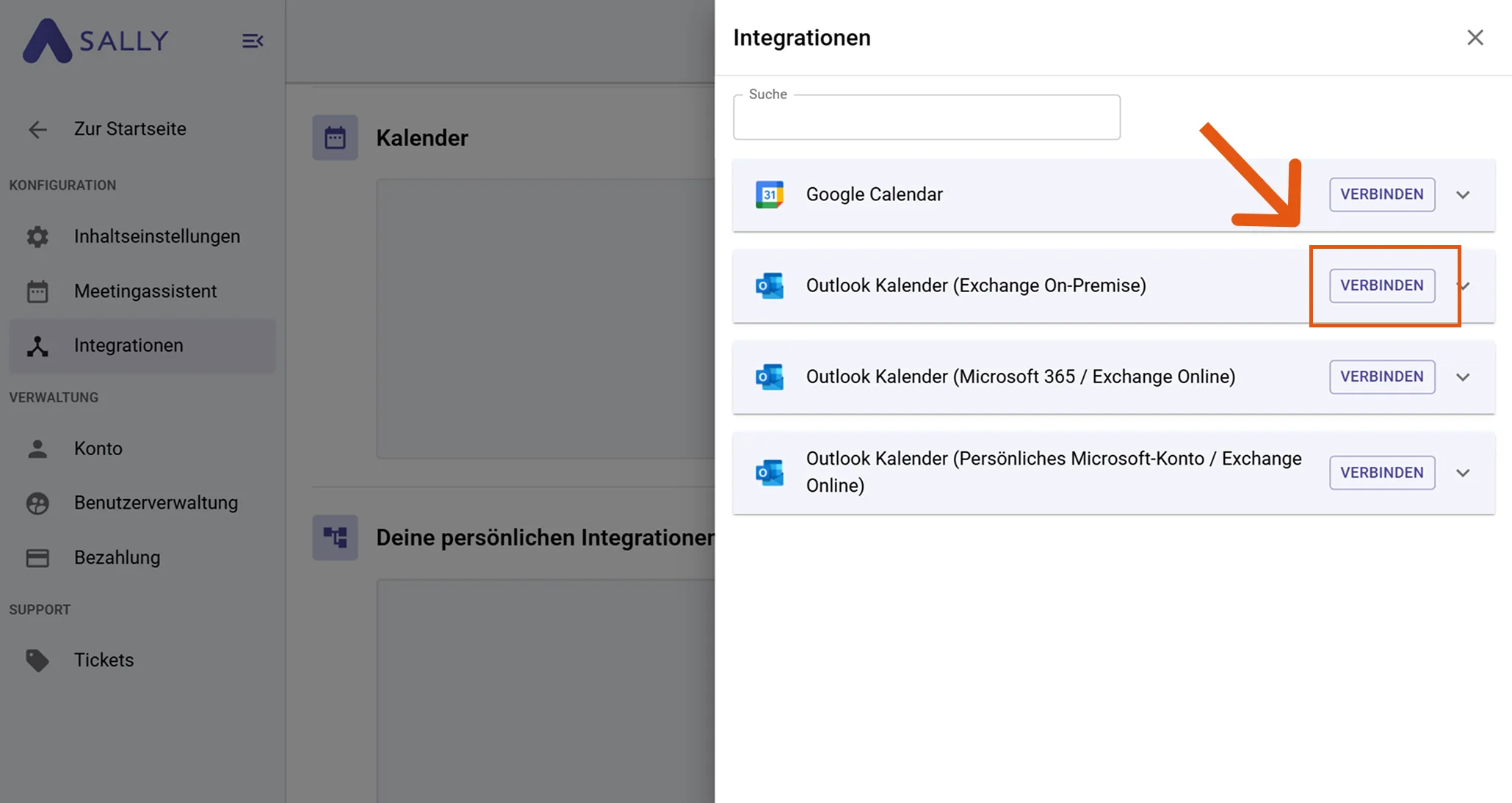
Task: Click the Outlook Kalender (Exchange On-Premise) label
Action: pos(976,286)
